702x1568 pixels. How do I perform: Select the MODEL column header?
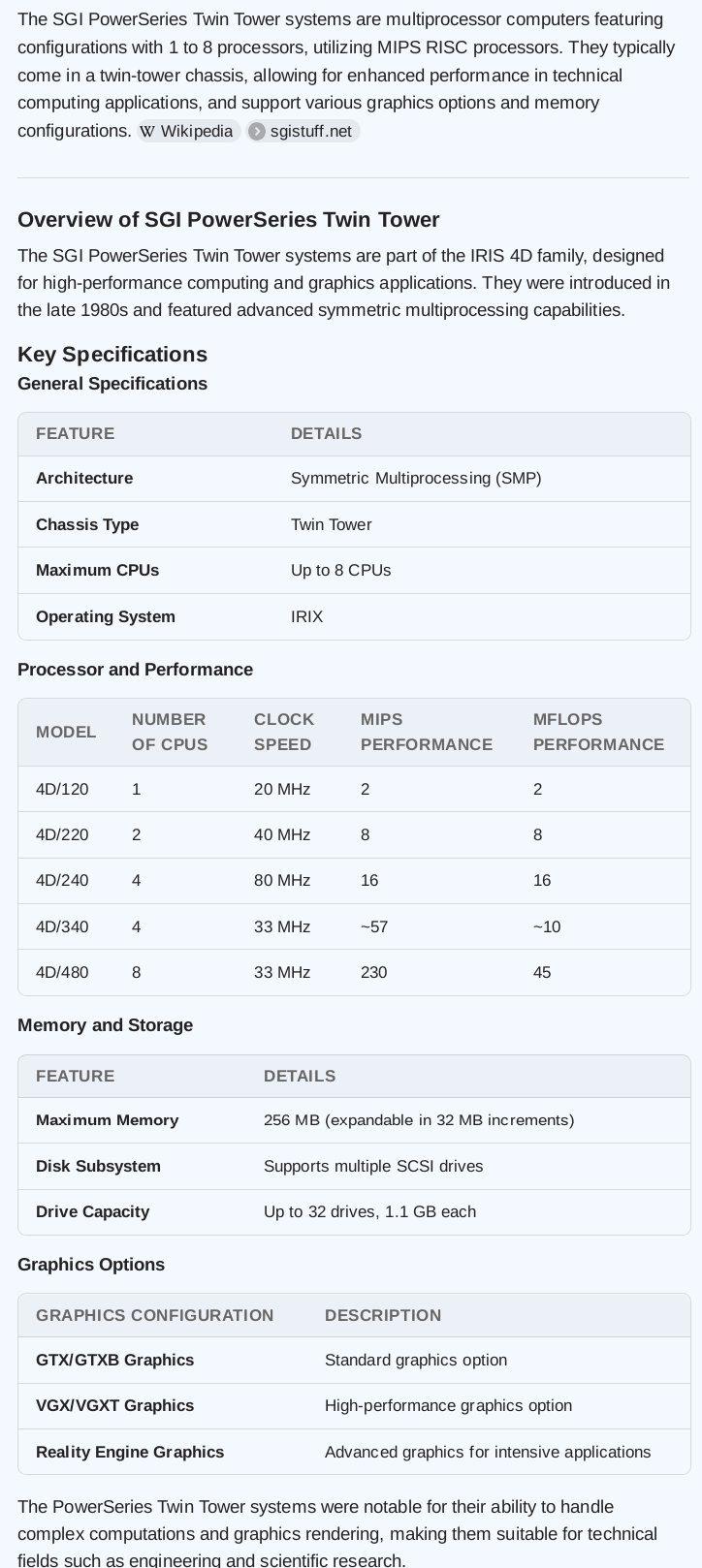coord(66,732)
